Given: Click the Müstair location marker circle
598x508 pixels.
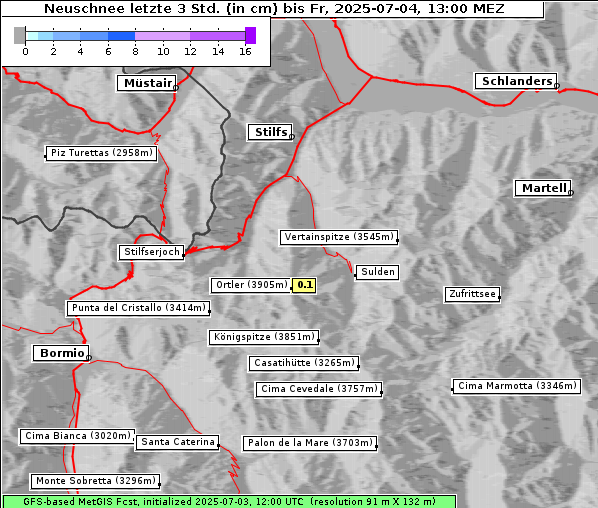Looking at the screenshot, I should [176, 88].
